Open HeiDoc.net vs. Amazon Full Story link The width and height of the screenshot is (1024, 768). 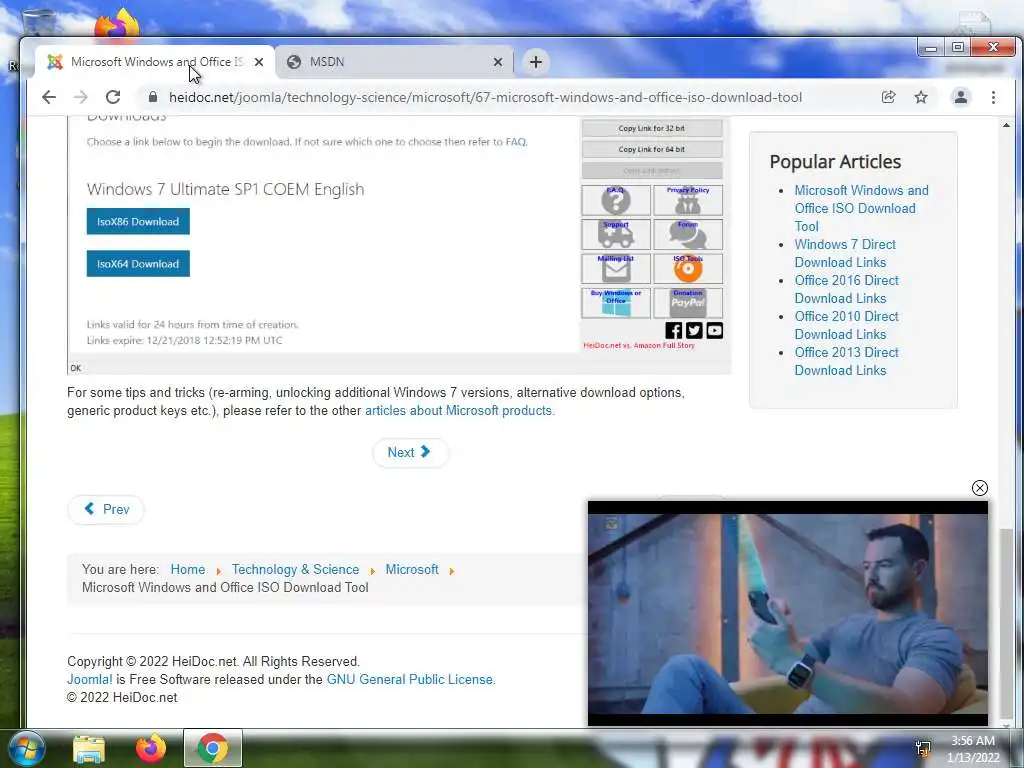pos(639,345)
